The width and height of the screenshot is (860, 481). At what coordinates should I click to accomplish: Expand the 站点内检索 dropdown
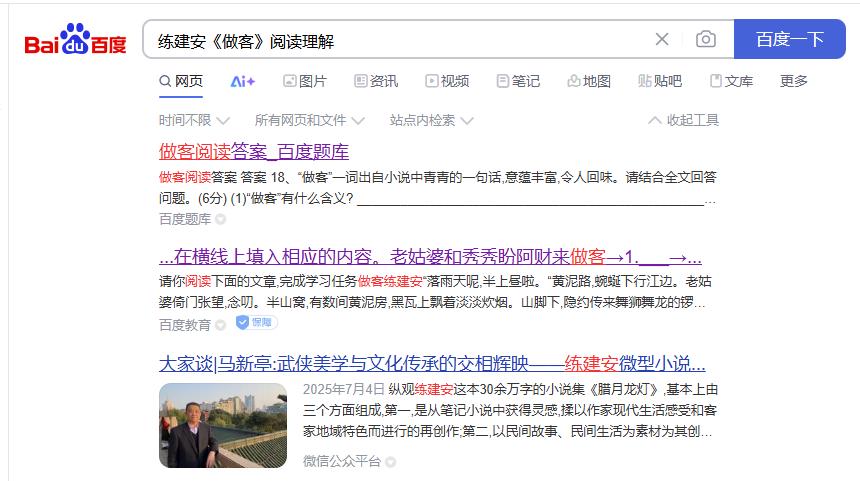[431, 120]
